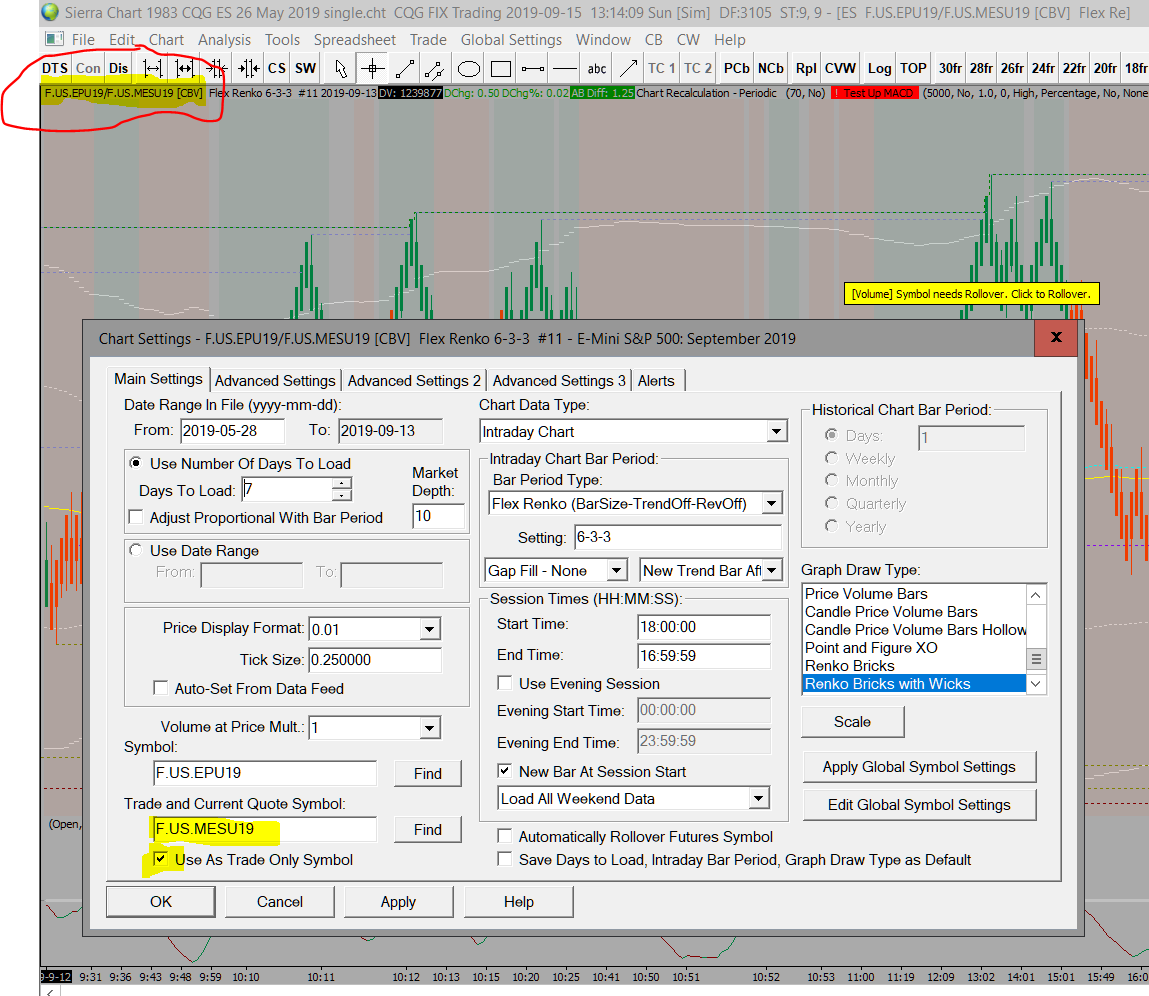Open the Chart Data Type dropdown

click(776, 432)
